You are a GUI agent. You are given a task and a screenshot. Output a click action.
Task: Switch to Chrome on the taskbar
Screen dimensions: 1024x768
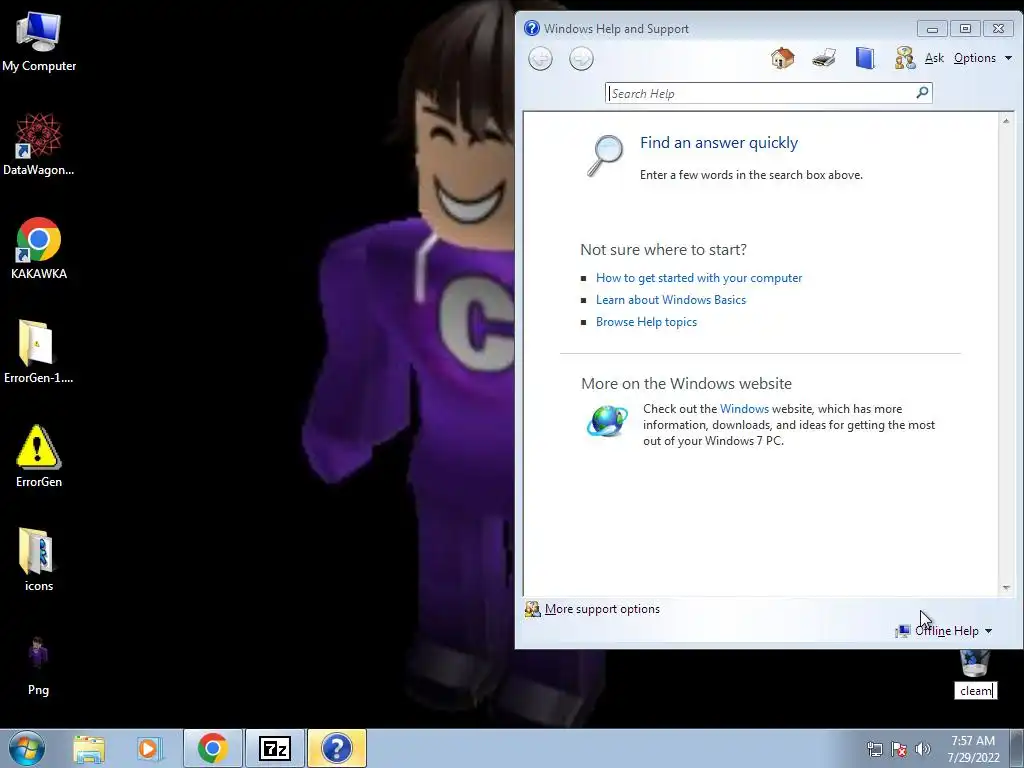[213, 748]
